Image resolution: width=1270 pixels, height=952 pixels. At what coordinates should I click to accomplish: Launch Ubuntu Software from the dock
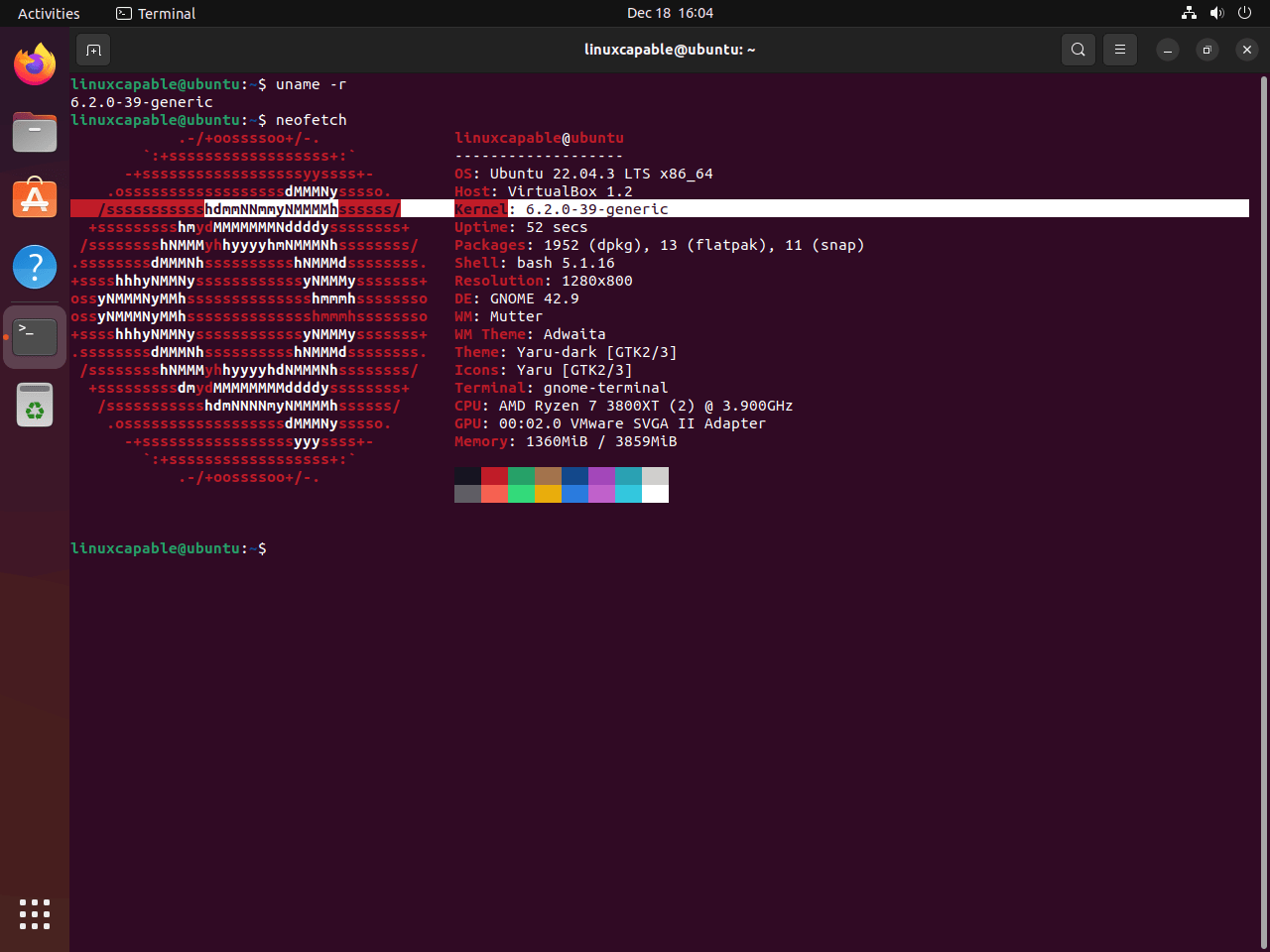pyautogui.click(x=35, y=197)
